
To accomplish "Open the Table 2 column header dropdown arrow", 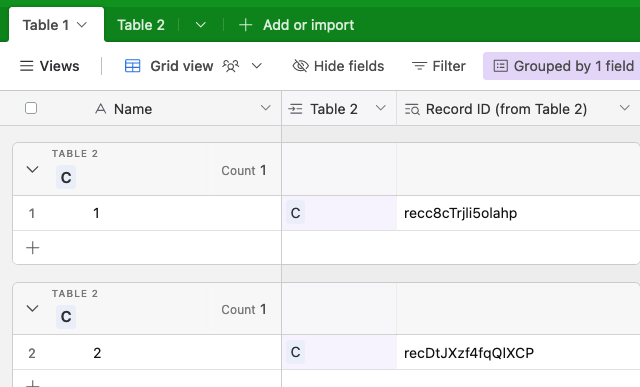I will point(381,108).
